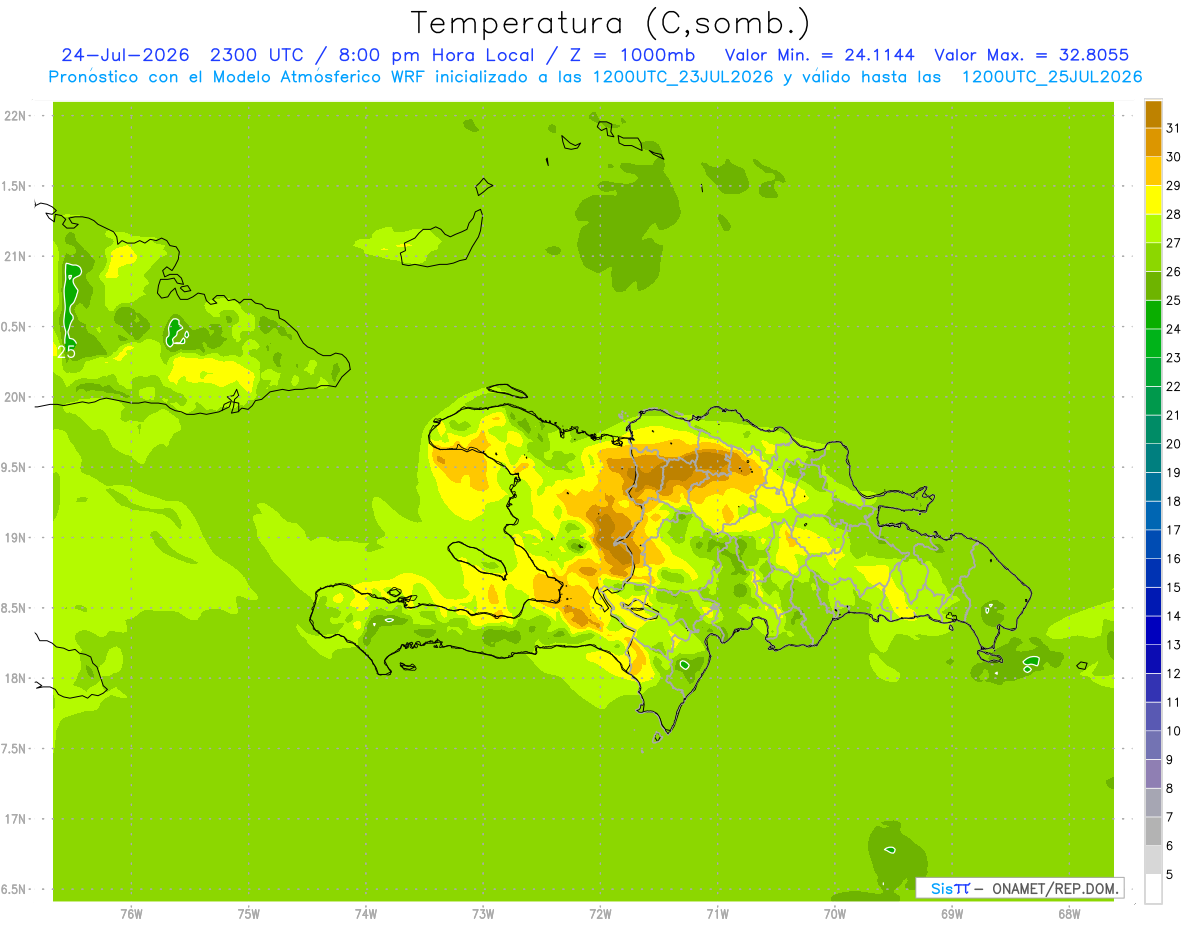The height and width of the screenshot is (927, 1200).
Task: Click the "22N" latitude axis label
Action: pyautogui.click(x=15, y=116)
